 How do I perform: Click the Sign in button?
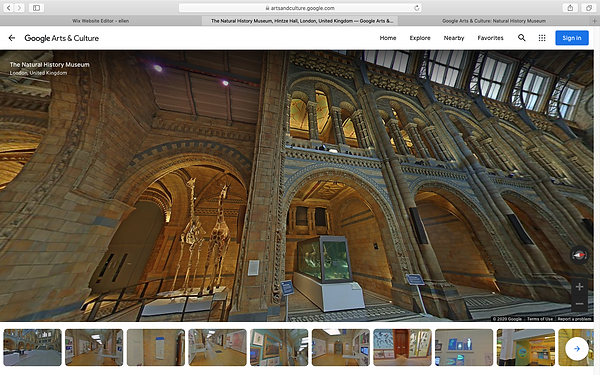572,38
